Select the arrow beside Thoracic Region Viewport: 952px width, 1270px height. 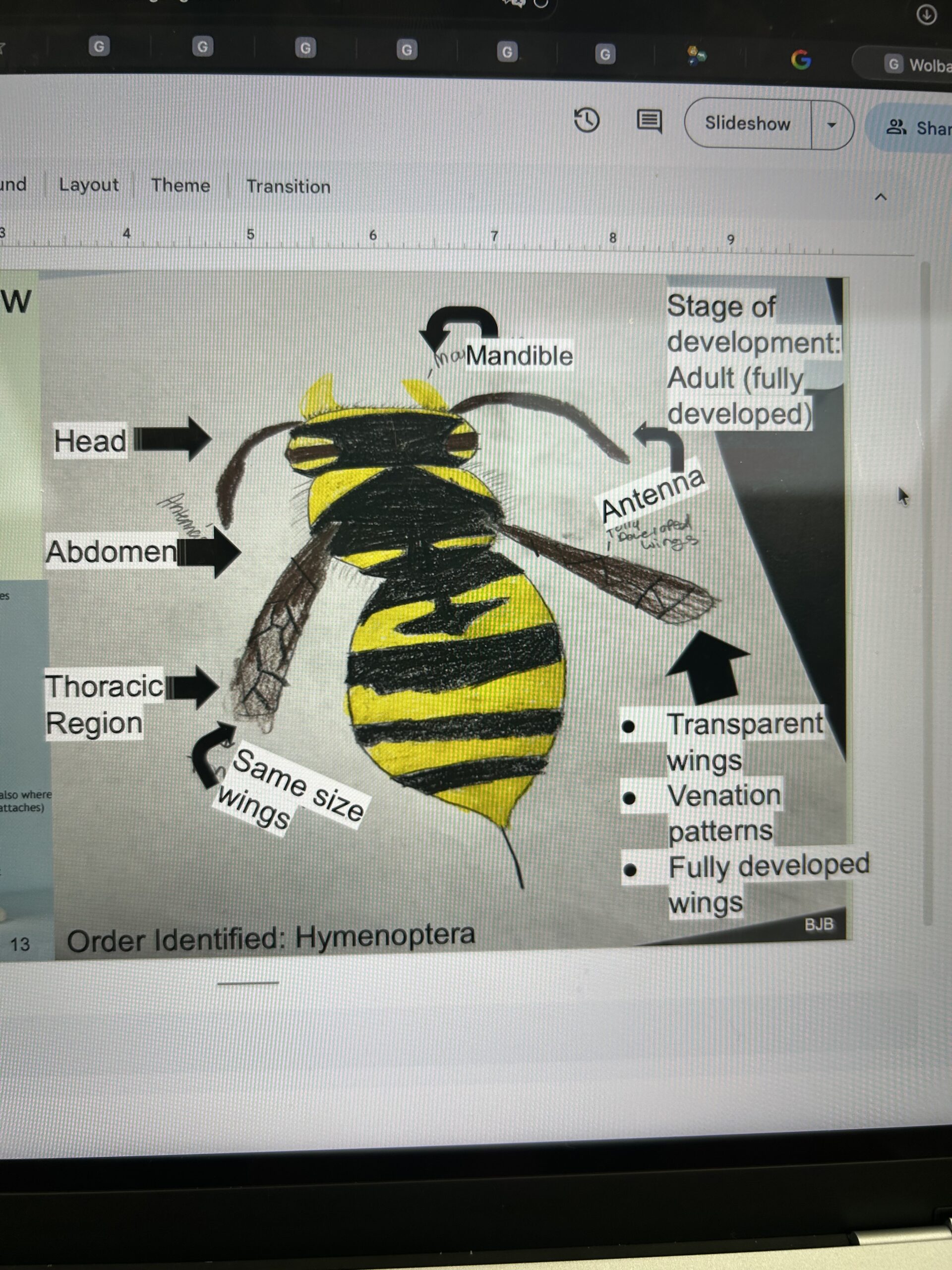pos(193,687)
